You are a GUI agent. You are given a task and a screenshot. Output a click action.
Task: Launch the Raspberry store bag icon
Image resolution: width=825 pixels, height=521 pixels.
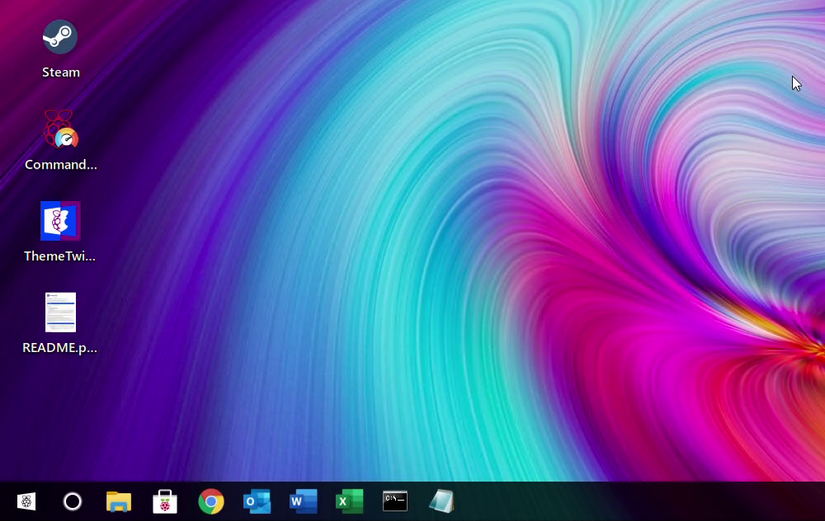point(165,501)
